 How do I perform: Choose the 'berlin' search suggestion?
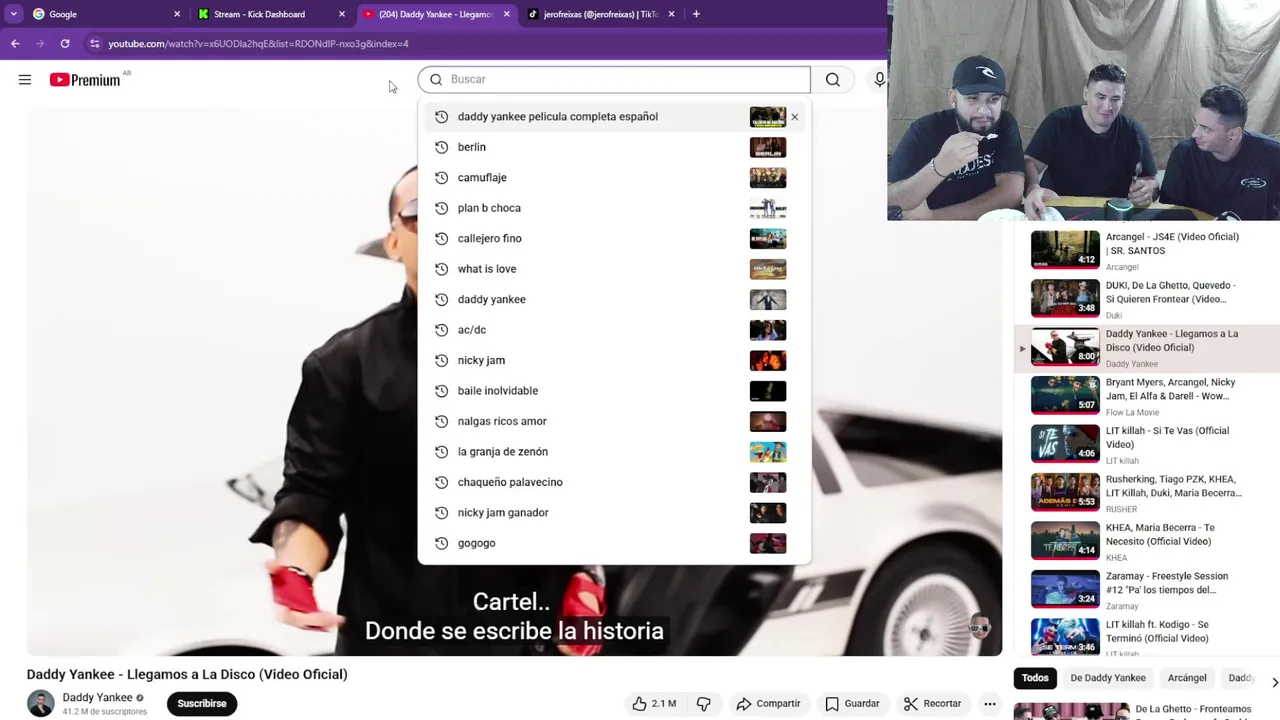click(614, 147)
